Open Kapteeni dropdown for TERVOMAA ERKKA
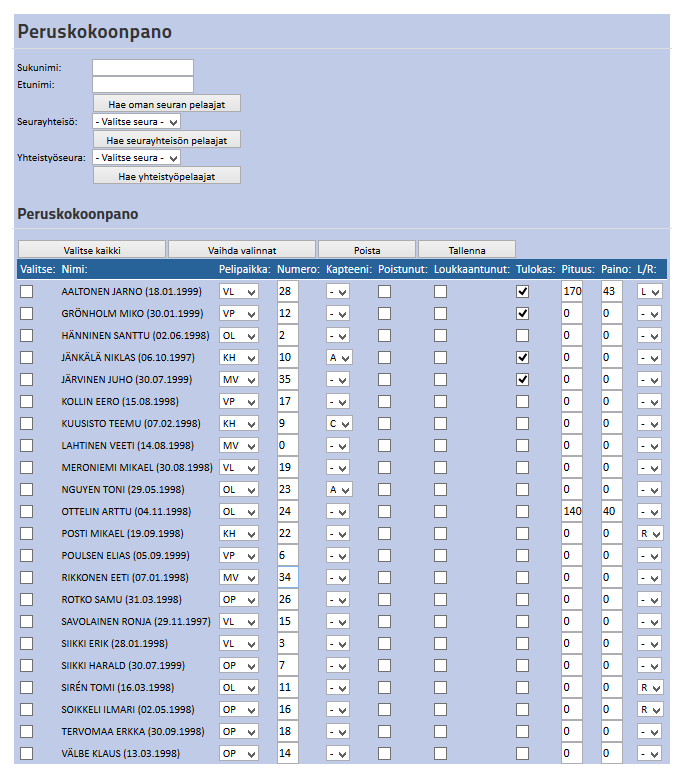The height and width of the screenshot is (776, 679). coord(338,731)
